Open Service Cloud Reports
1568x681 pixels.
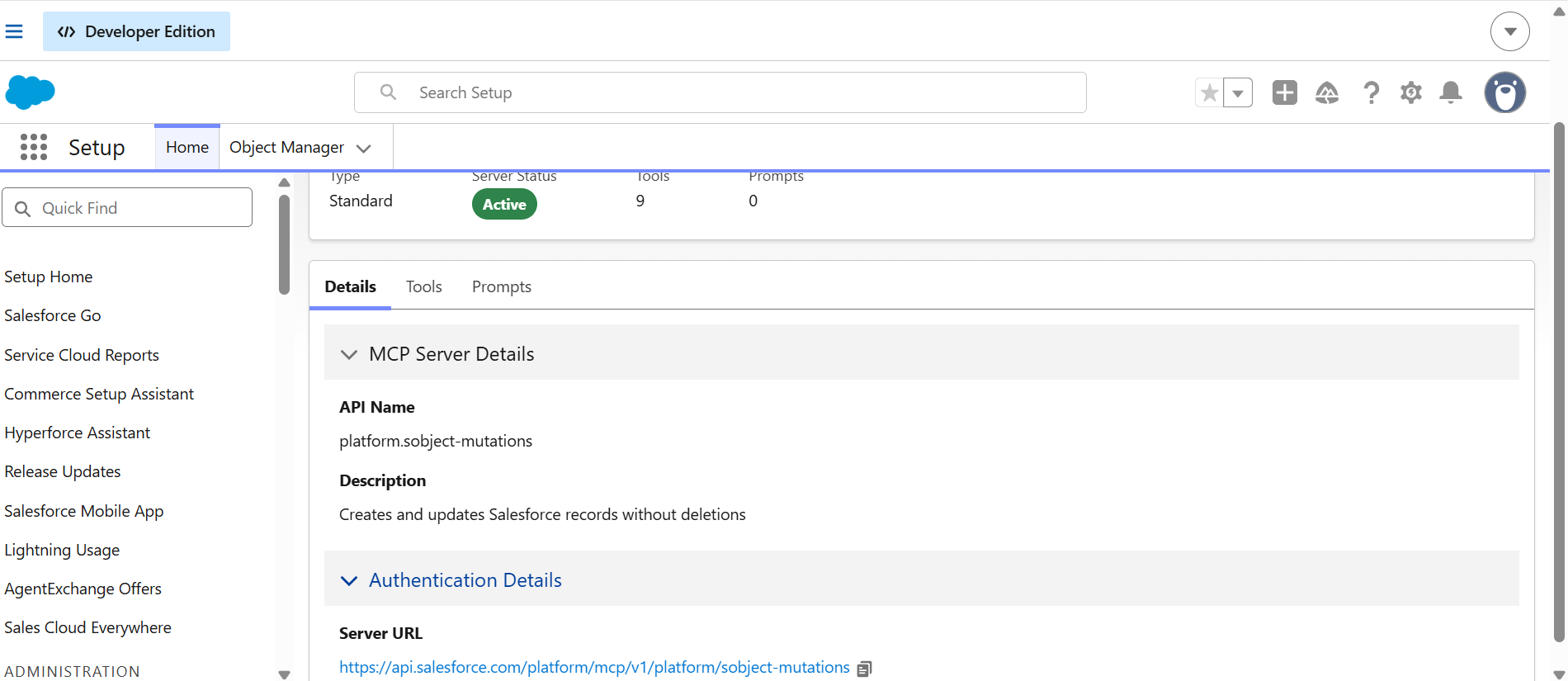[82, 355]
